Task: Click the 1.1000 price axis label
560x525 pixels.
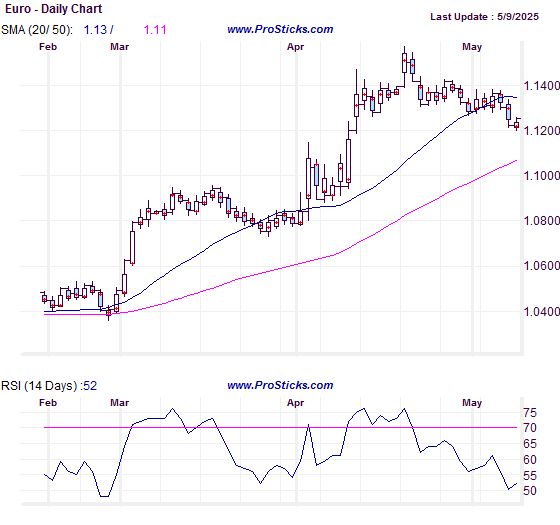Action: pyautogui.click(x=541, y=176)
